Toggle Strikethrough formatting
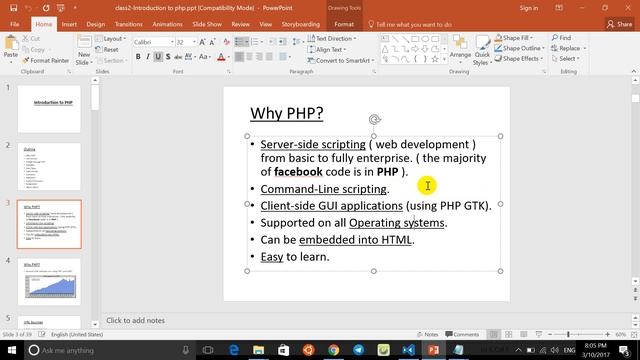 (x=178, y=57)
